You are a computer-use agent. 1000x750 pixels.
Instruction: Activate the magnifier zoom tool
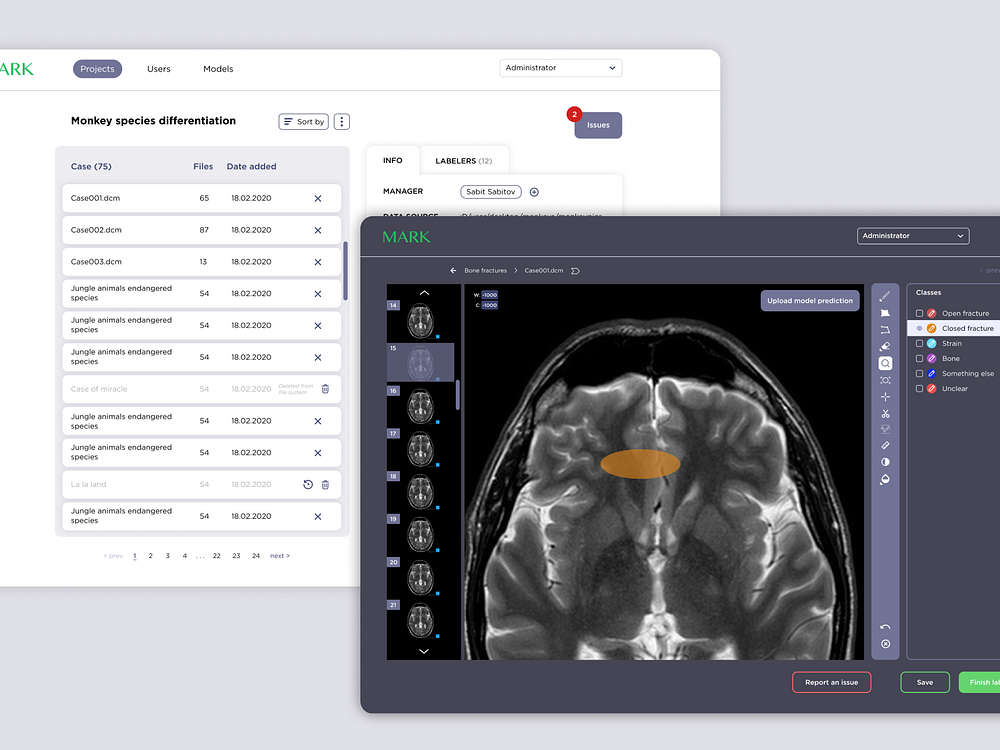[x=885, y=364]
